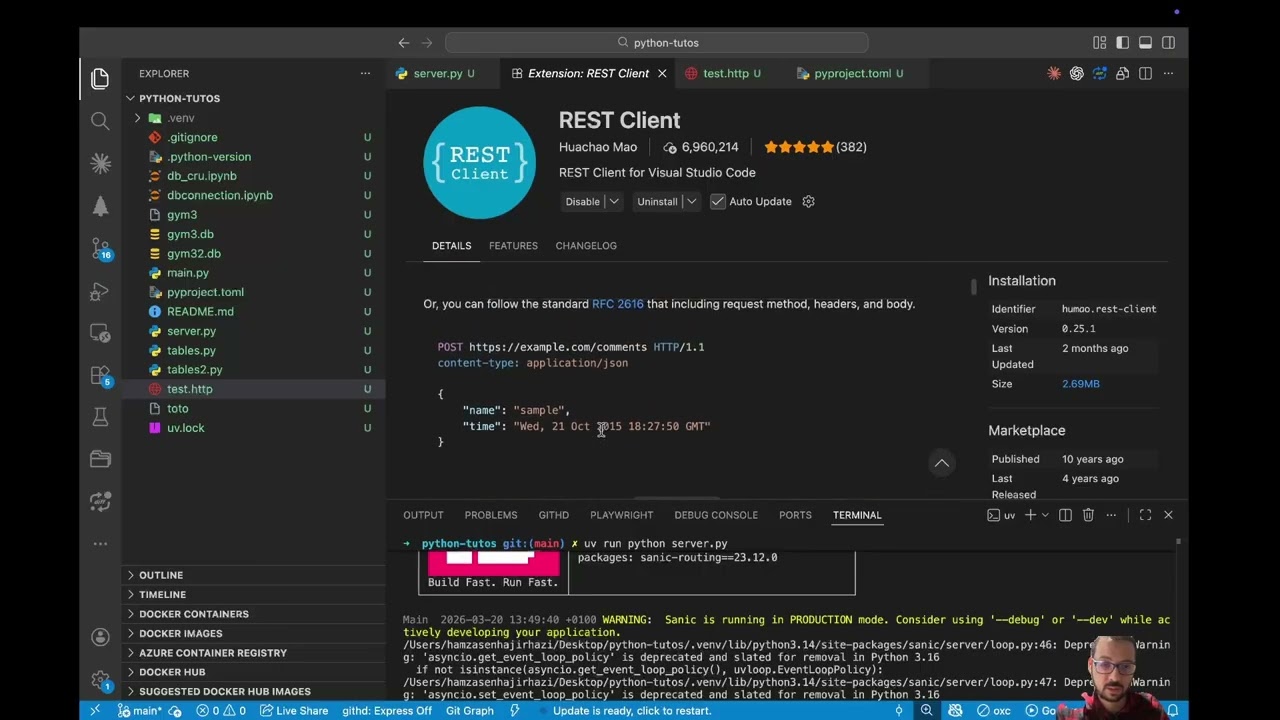The width and height of the screenshot is (1280, 720).
Task: Open the remote window icon in status bar
Action: (95, 710)
